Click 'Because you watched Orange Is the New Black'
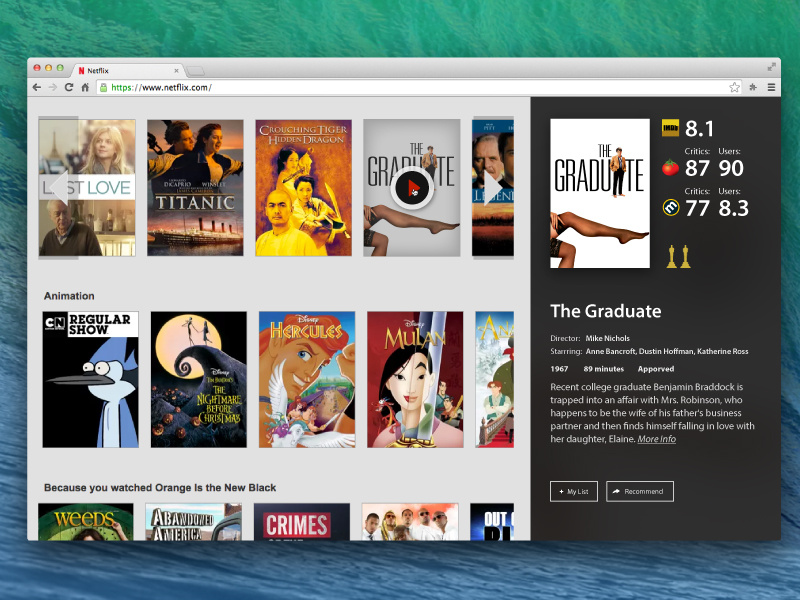Image resolution: width=800 pixels, height=600 pixels. click(160, 488)
